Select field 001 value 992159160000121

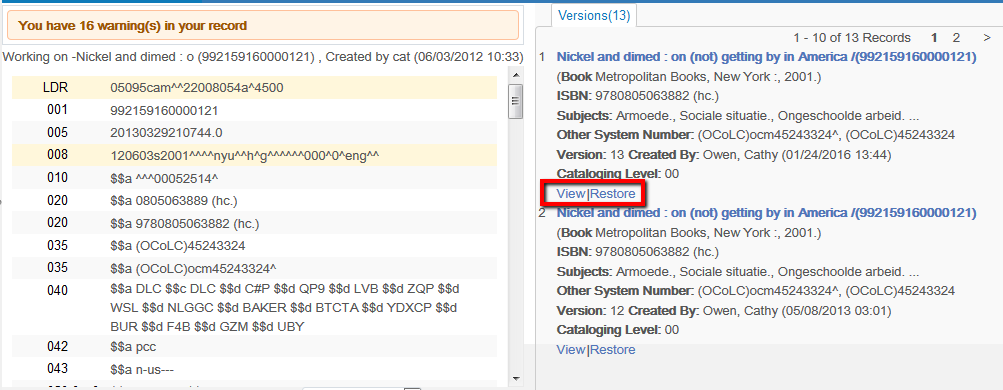pos(164,111)
